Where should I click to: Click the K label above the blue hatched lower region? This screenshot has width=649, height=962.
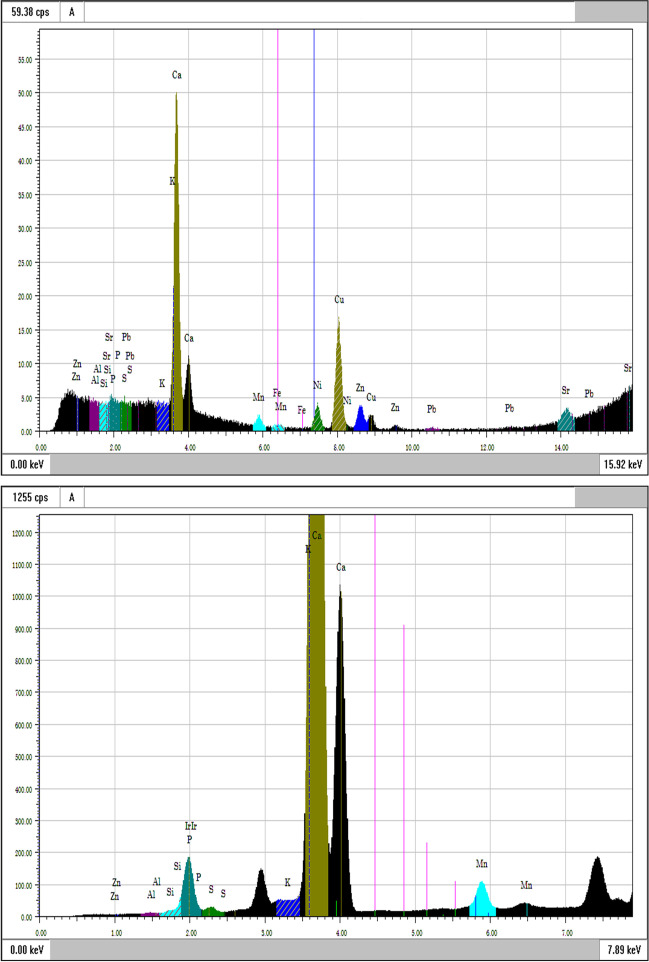(287, 882)
